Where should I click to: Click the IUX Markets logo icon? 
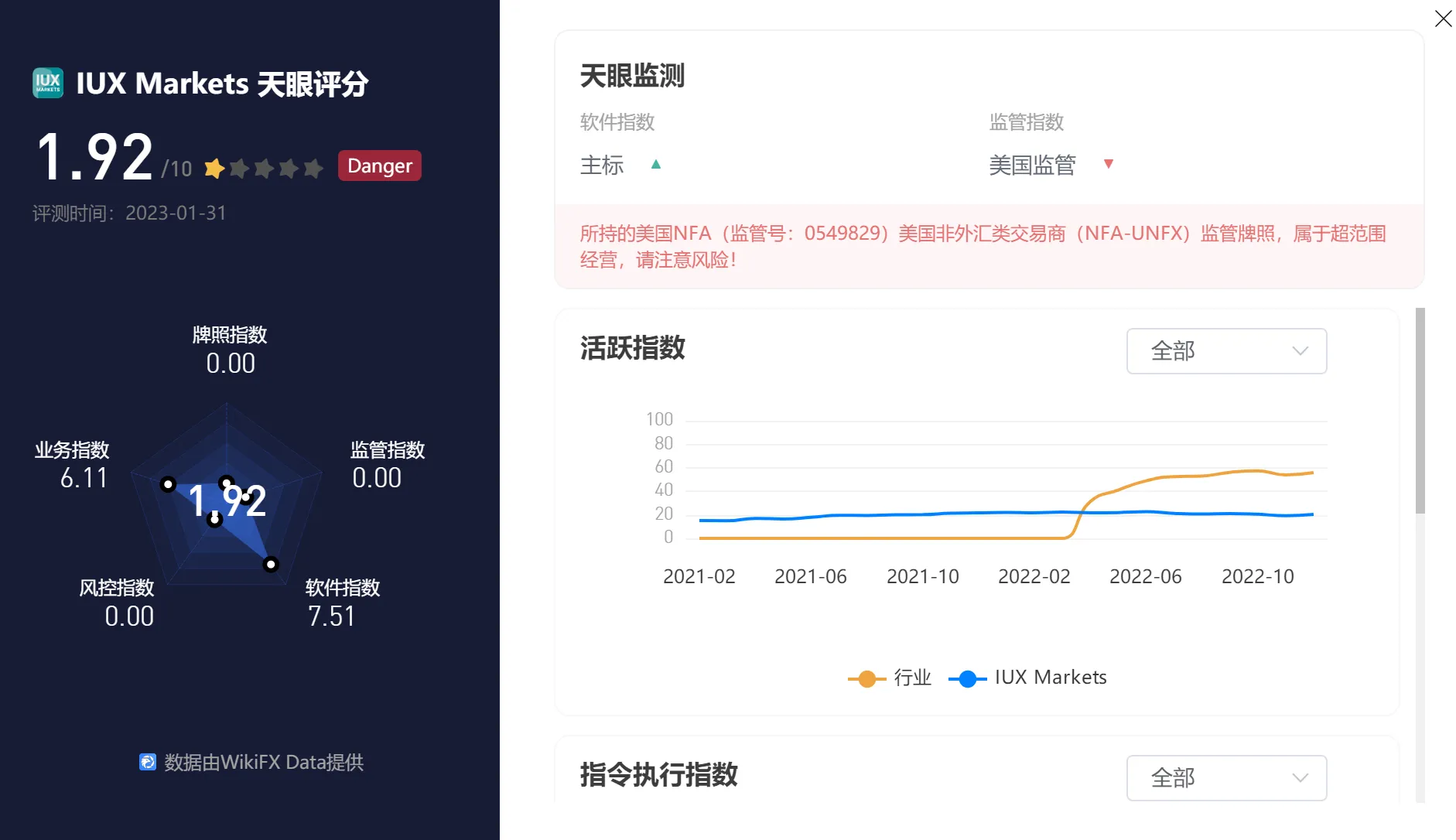coord(48,83)
